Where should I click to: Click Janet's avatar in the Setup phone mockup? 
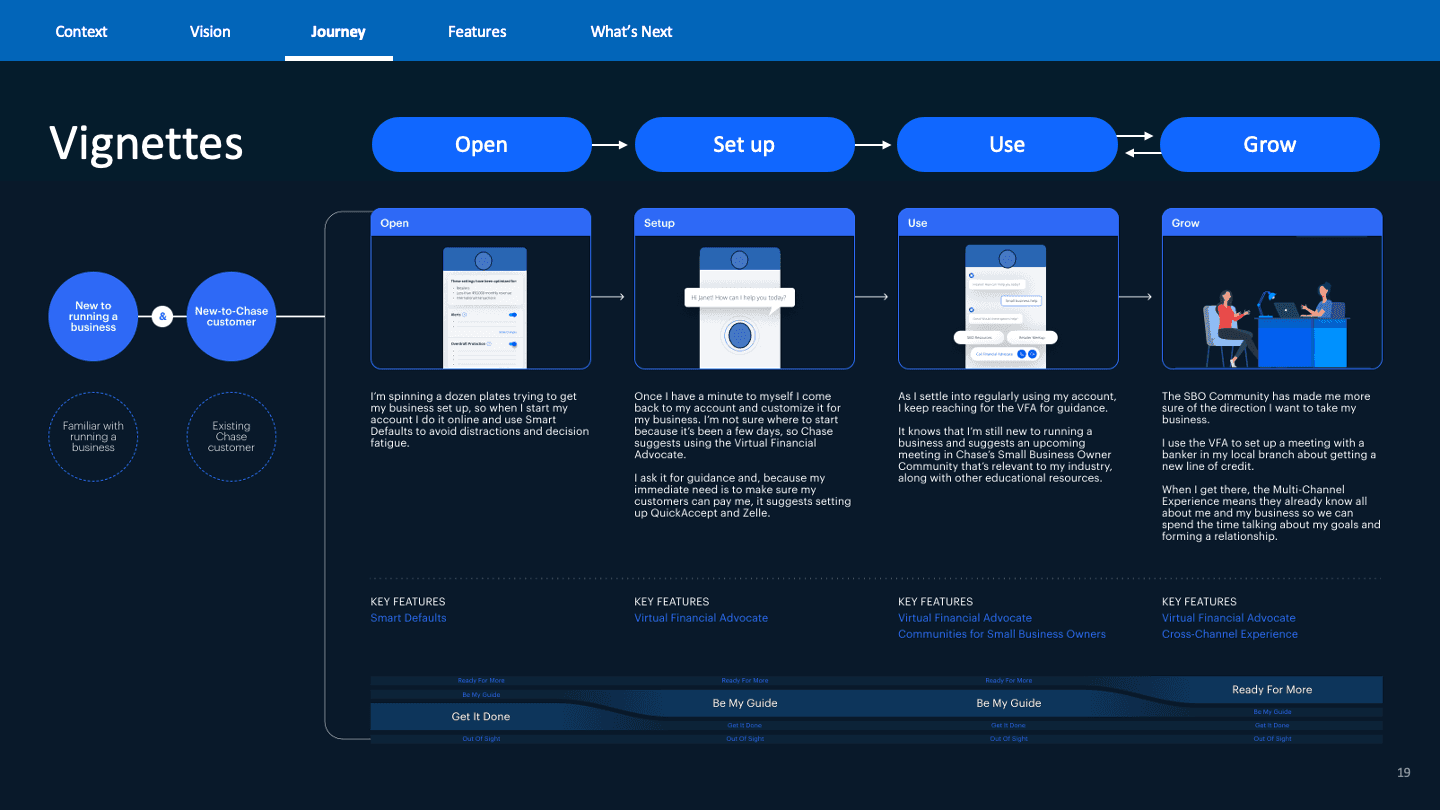coord(741,258)
